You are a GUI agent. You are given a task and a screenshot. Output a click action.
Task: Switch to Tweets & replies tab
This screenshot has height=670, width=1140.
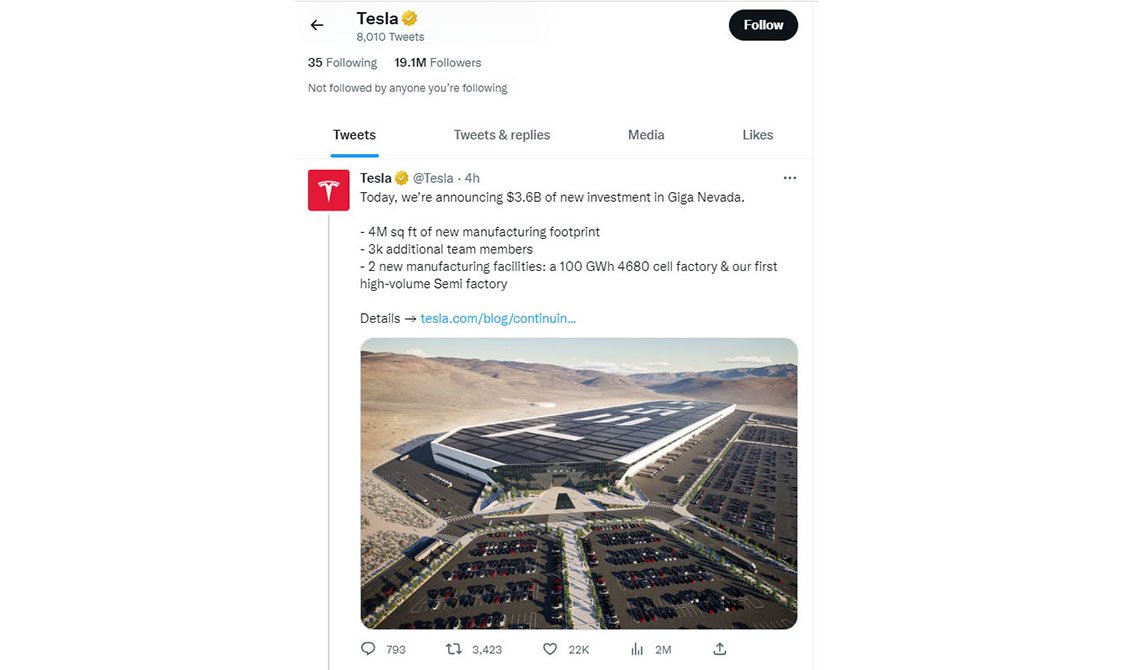click(502, 135)
